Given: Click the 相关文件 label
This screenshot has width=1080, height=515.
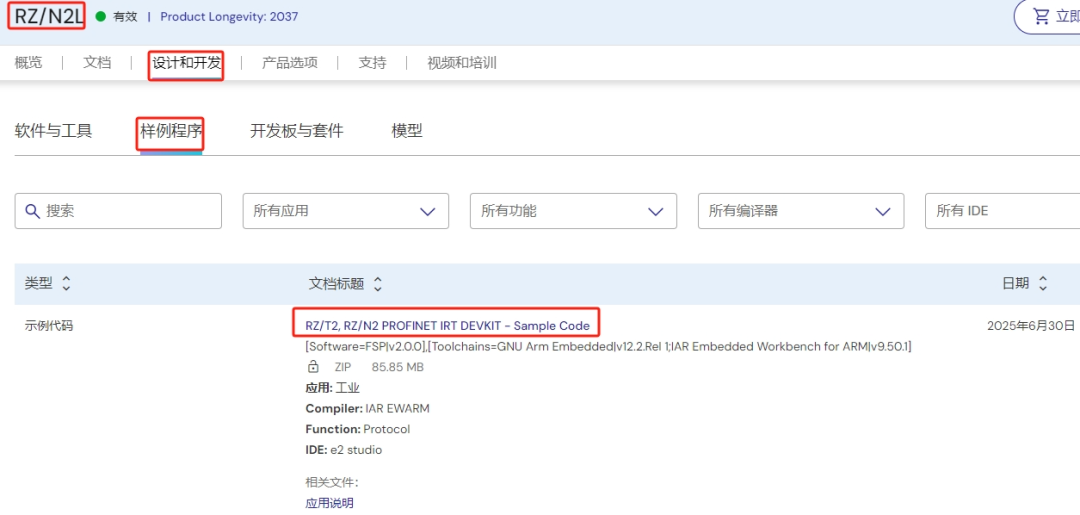Looking at the screenshot, I should pyautogui.click(x=331, y=482).
